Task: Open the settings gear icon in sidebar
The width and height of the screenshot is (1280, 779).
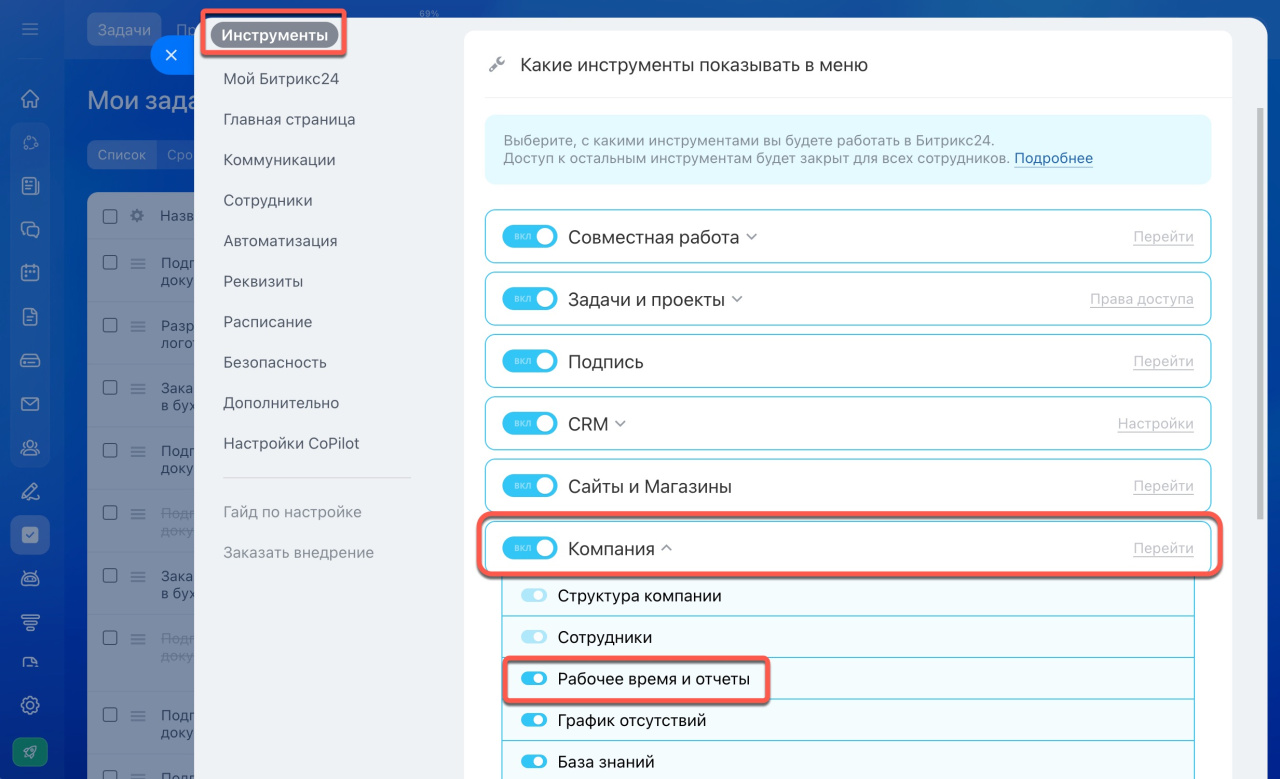Action: pos(30,705)
